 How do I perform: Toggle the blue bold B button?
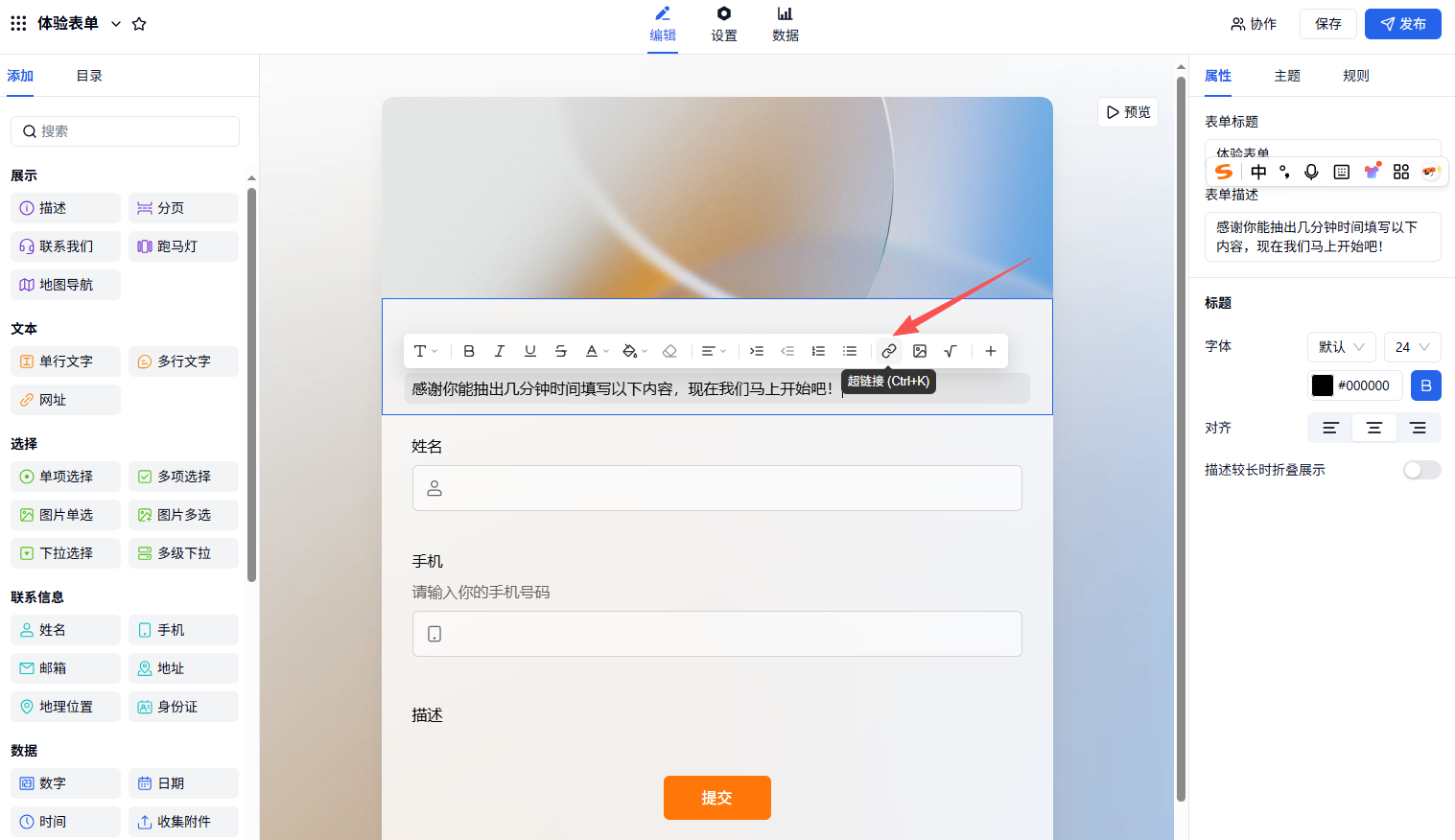click(1425, 385)
